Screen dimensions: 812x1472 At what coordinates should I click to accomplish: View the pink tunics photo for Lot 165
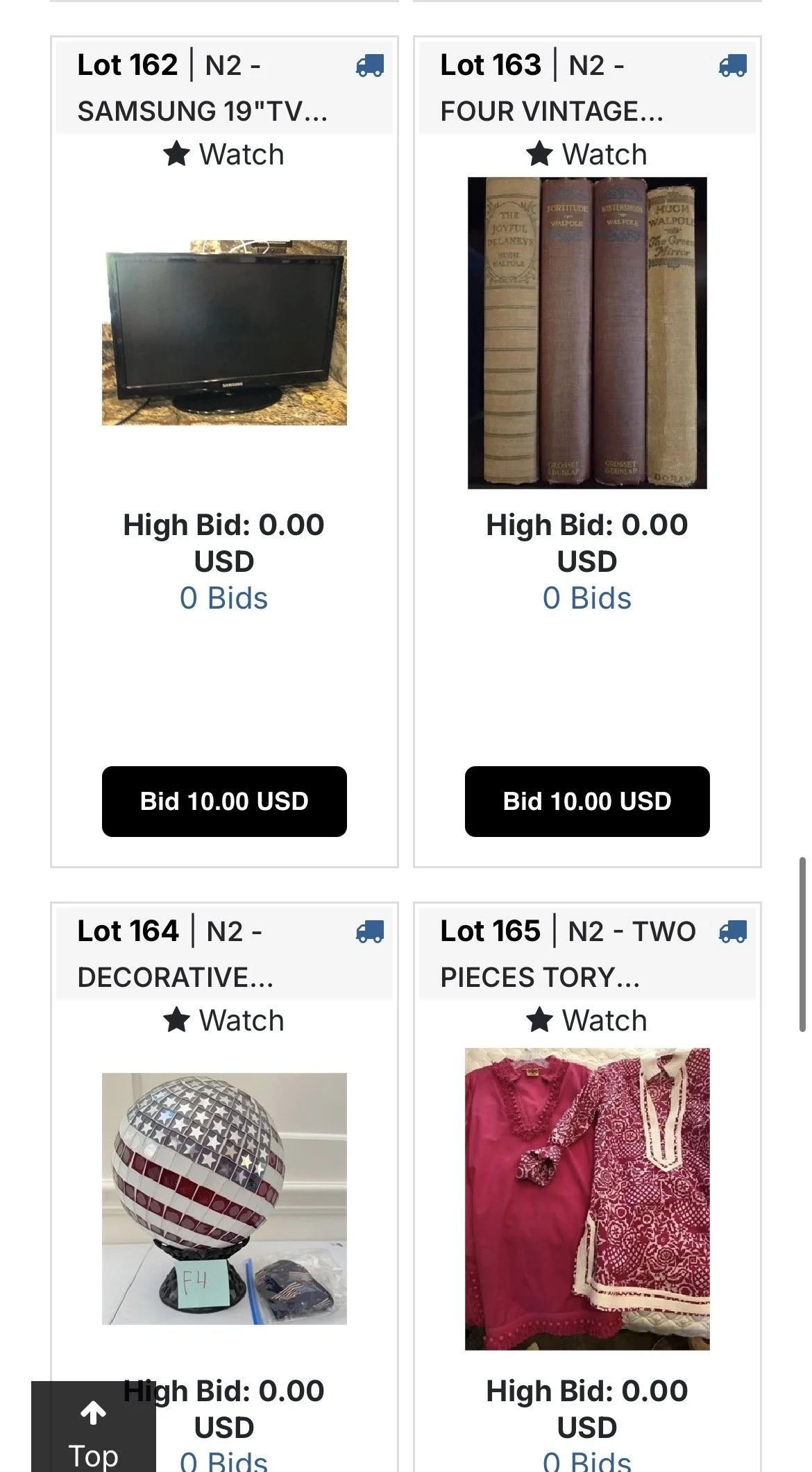pos(587,1199)
